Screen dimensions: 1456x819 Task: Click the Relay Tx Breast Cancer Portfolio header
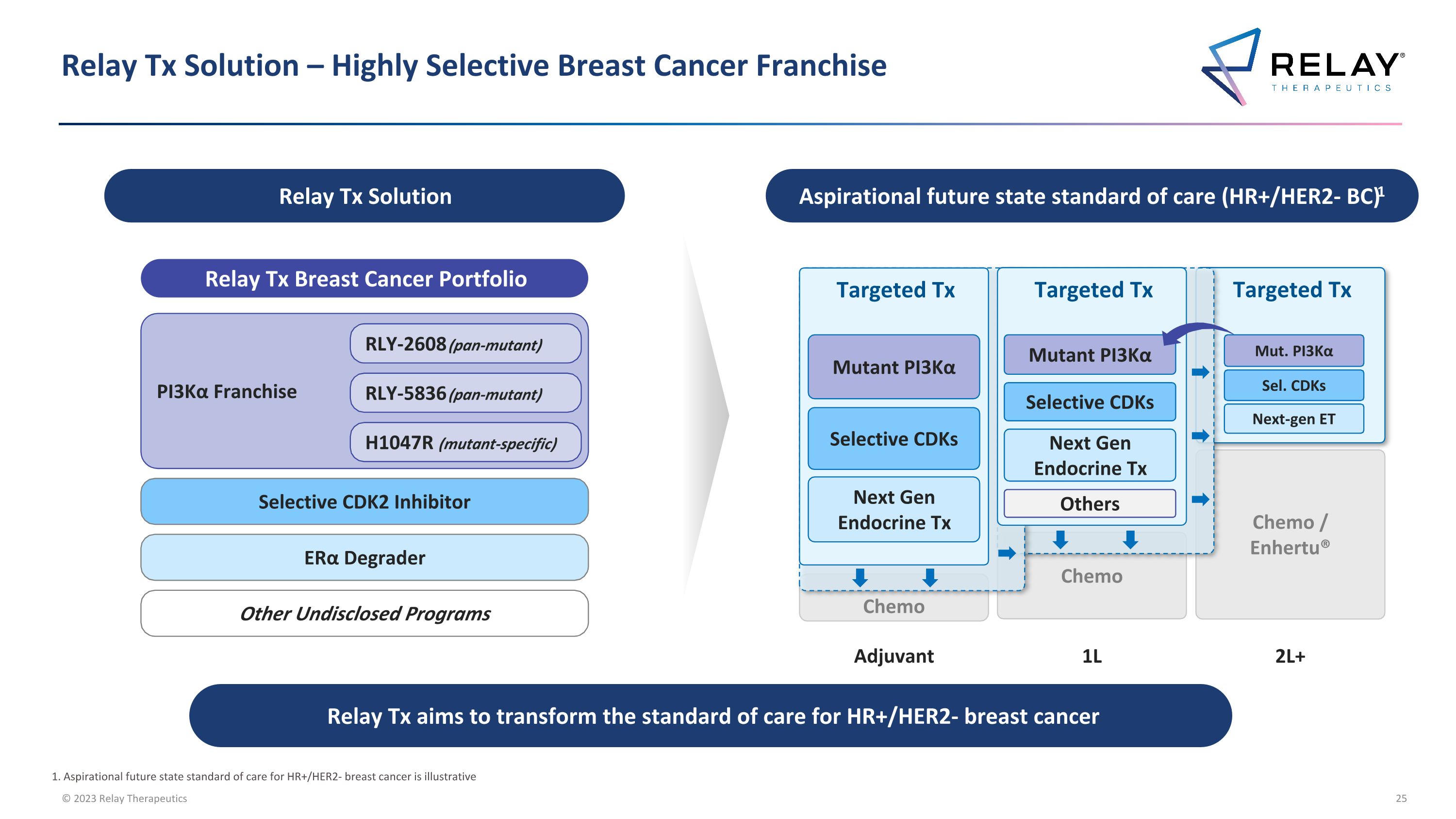point(364,279)
